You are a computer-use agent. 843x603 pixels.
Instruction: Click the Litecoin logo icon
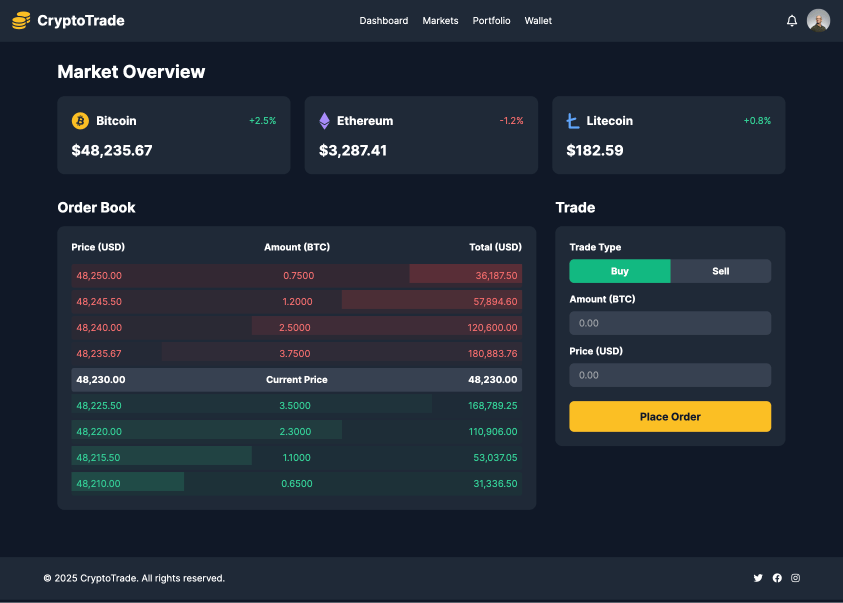tap(572, 121)
